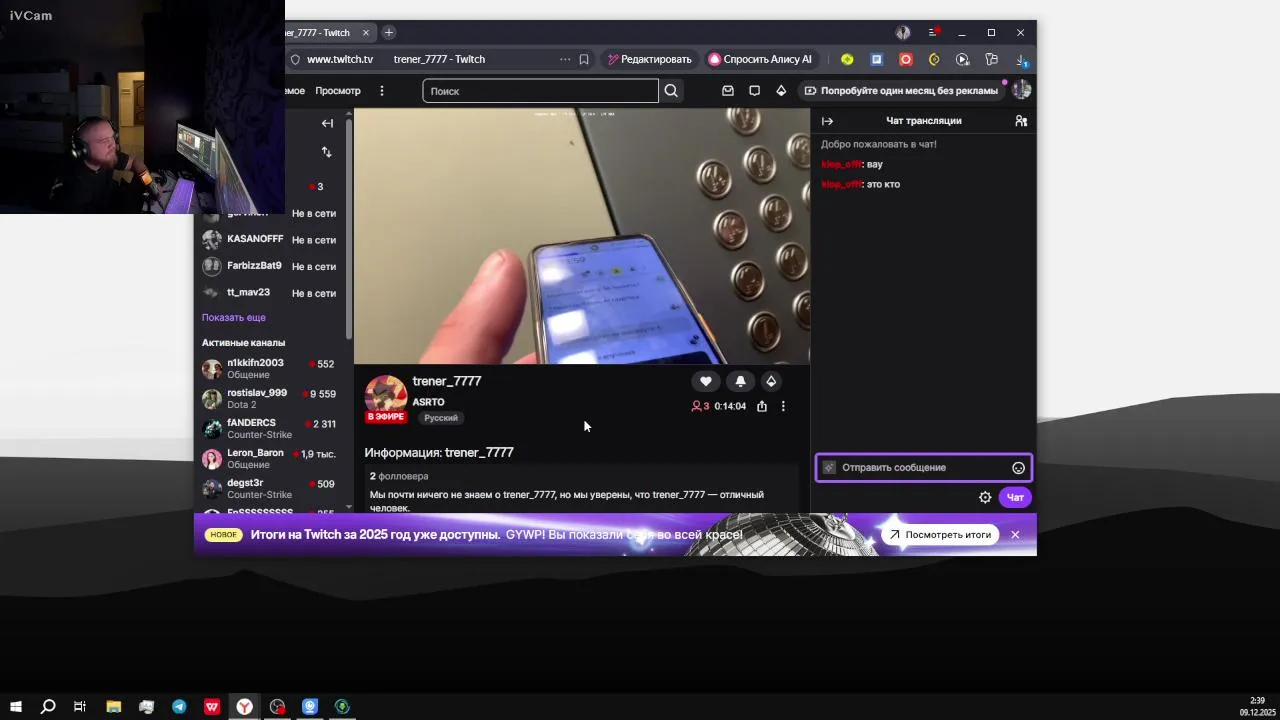Open Windows taskbar search
This screenshot has width=1280, height=720.
click(47, 706)
